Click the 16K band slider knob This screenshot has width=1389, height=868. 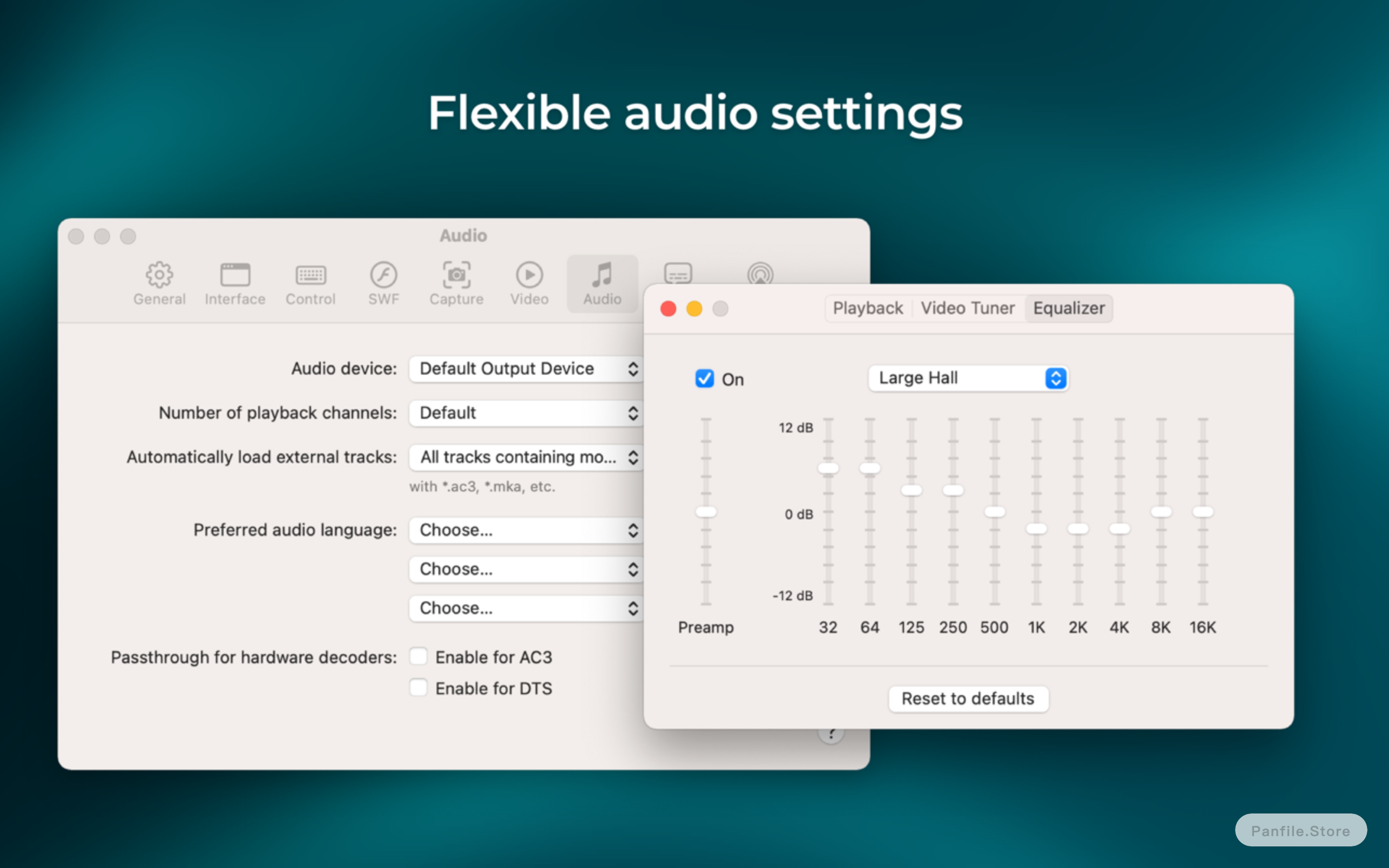click(1203, 512)
